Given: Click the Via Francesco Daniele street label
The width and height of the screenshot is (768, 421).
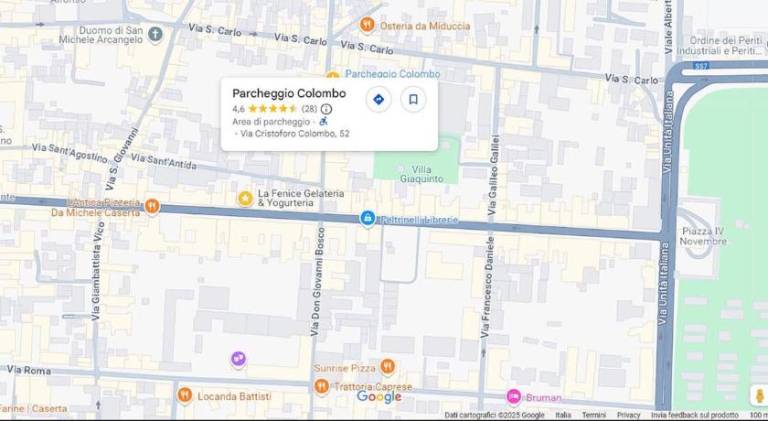Looking at the screenshot, I should coord(487,287).
